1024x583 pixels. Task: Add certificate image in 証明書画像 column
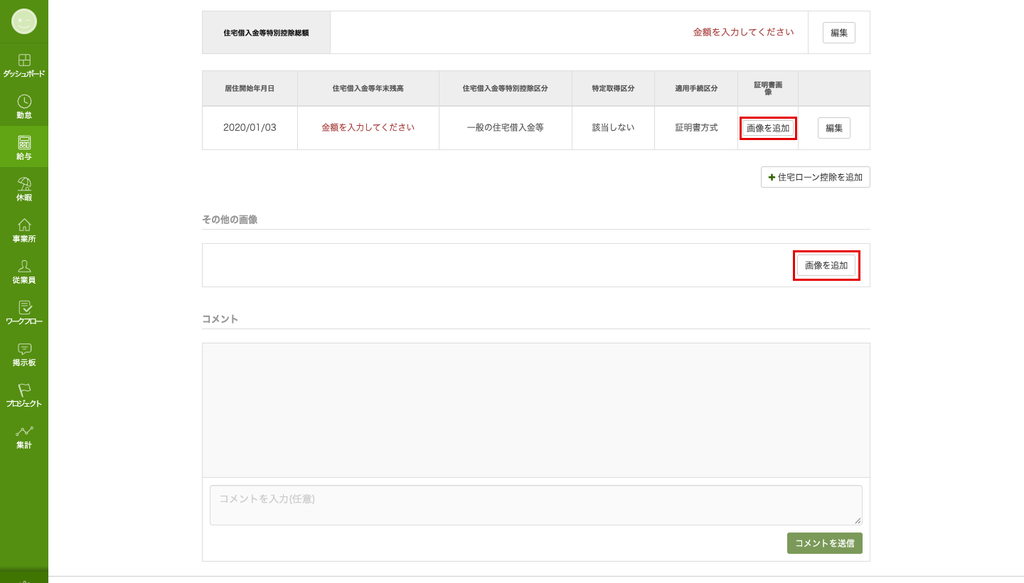pyautogui.click(x=768, y=128)
